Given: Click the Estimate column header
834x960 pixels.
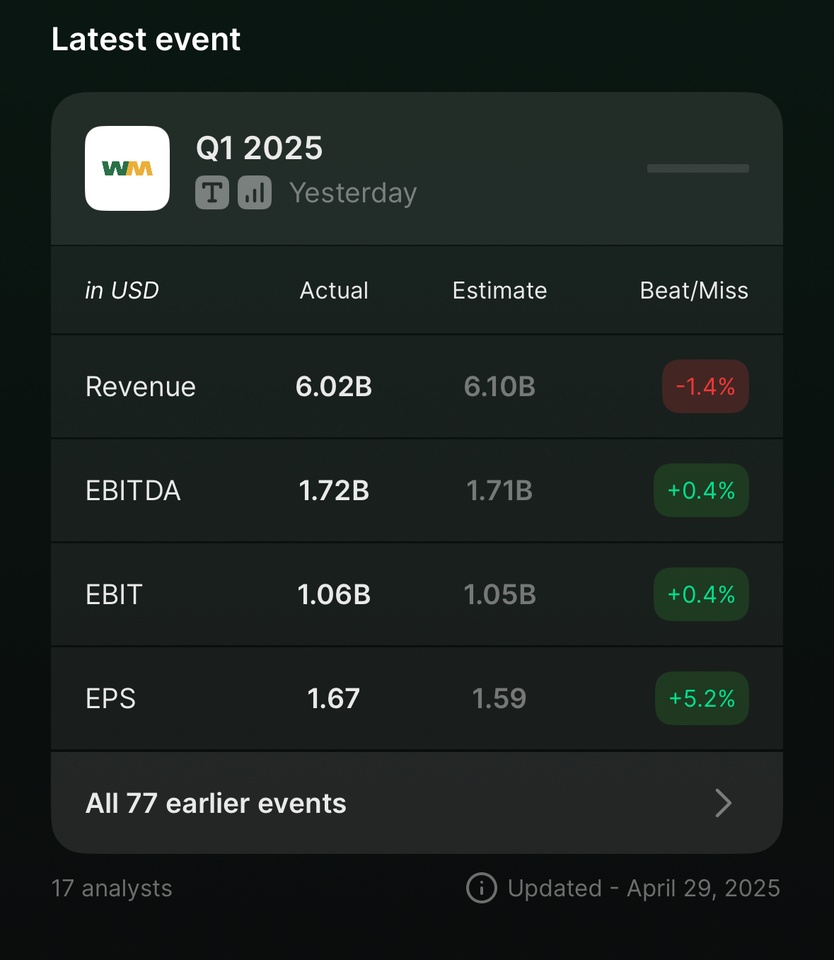Looking at the screenshot, I should coord(500,290).
